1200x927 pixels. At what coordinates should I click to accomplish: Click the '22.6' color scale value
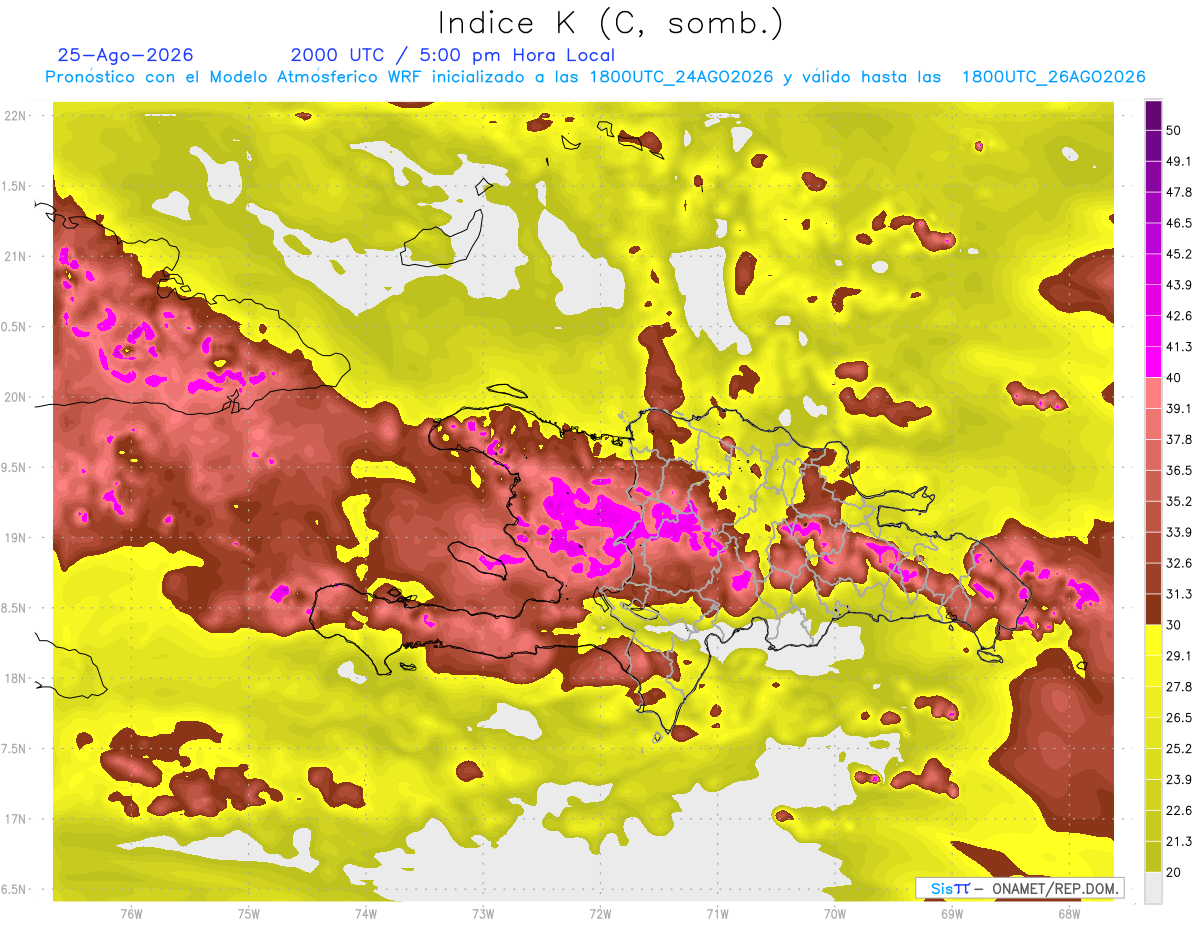point(1179,810)
